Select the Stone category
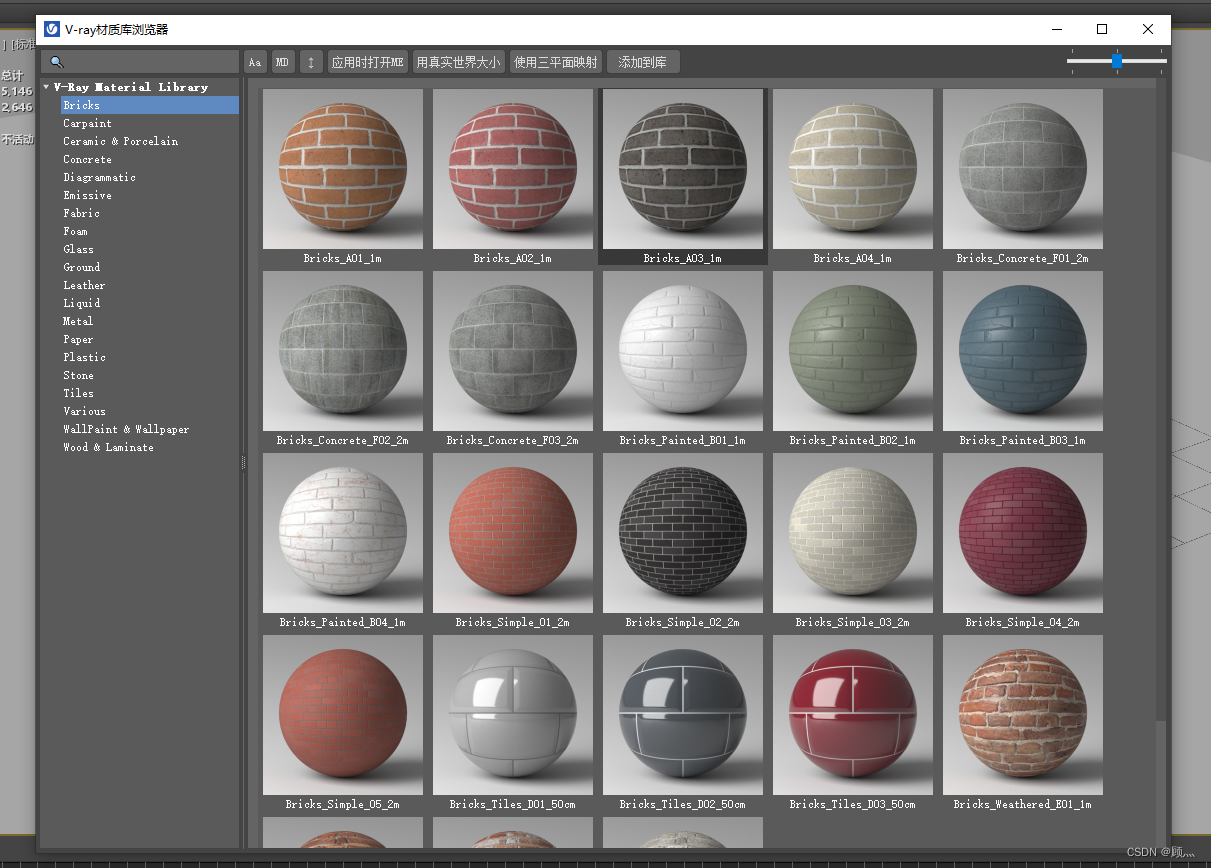Image resolution: width=1211 pixels, height=868 pixels. click(78, 375)
